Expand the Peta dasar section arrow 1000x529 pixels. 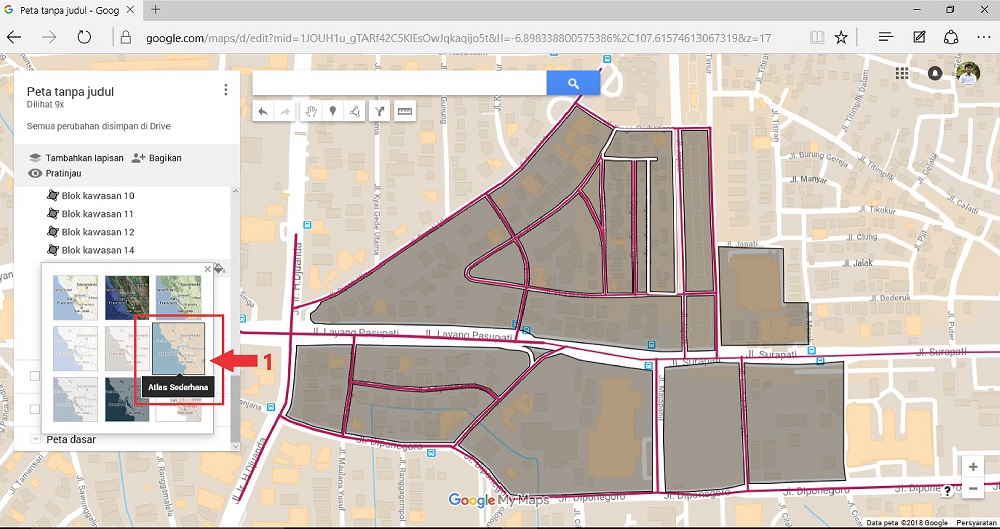(34, 439)
